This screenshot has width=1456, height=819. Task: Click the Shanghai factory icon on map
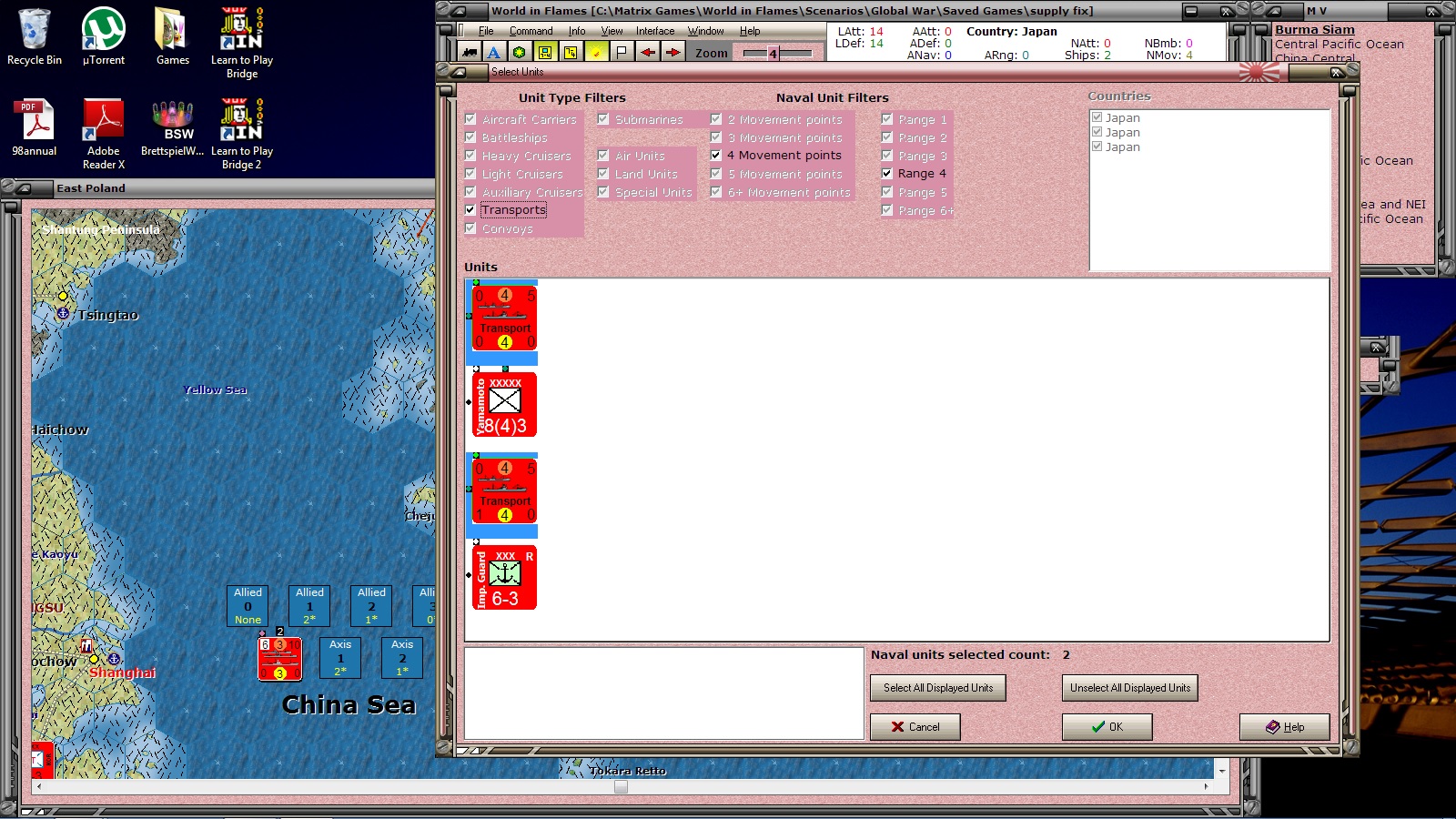click(x=86, y=645)
